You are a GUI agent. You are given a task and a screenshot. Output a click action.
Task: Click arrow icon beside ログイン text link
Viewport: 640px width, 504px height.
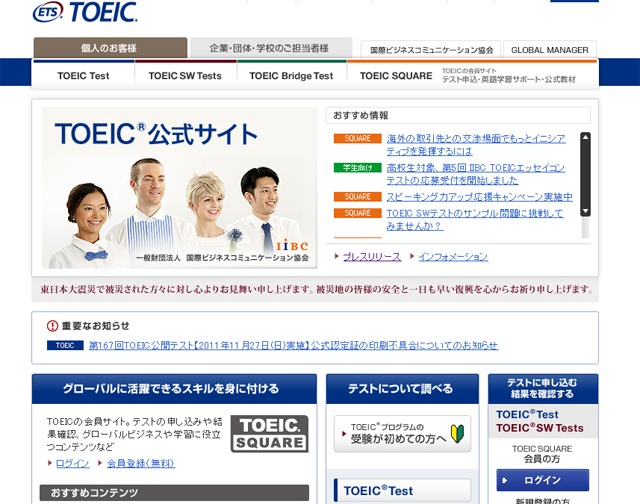50,463
